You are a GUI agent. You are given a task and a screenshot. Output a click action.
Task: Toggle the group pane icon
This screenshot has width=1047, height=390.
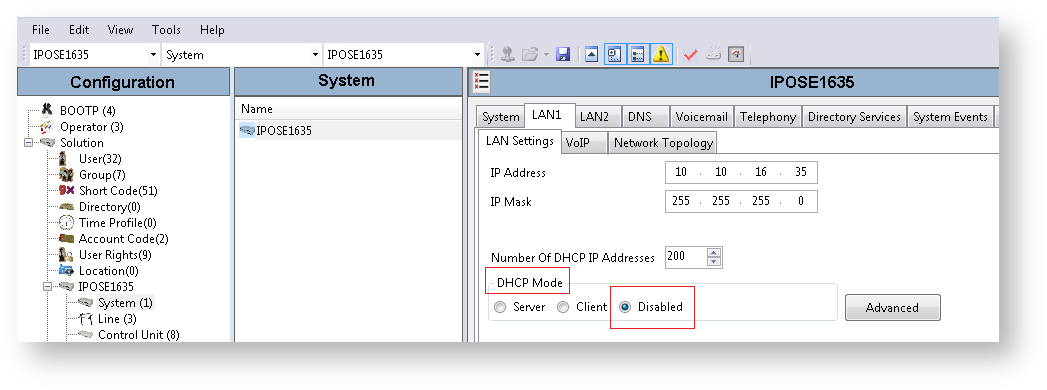pyautogui.click(x=638, y=55)
